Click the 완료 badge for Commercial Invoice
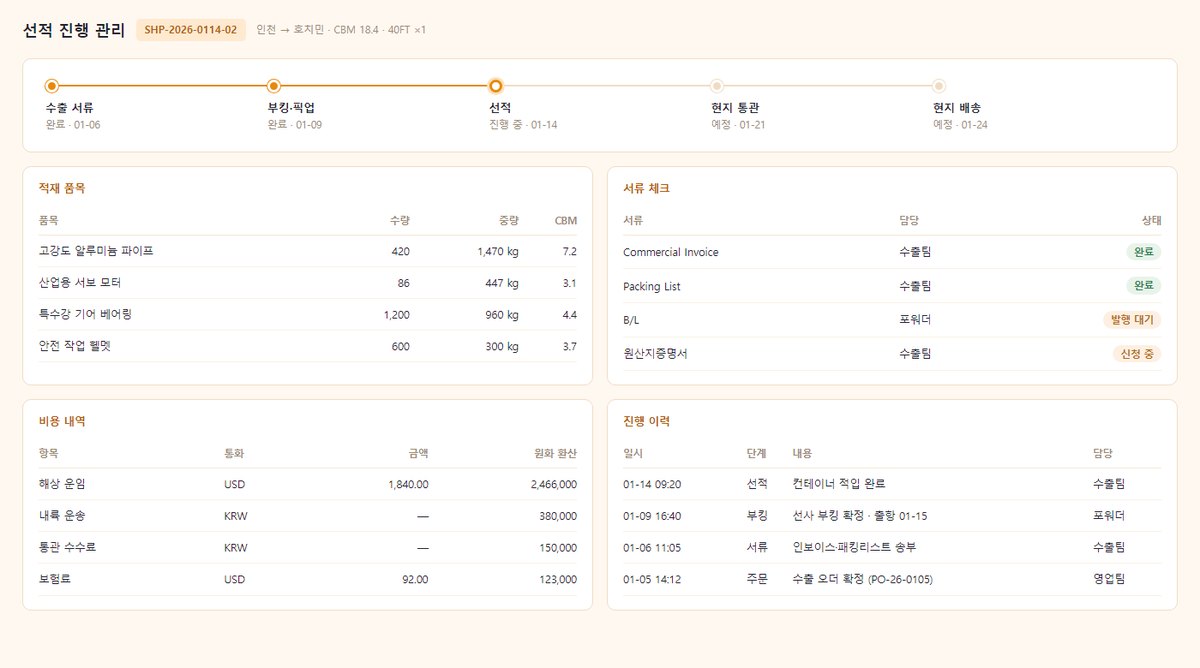The height and width of the screenshot is (668, 1200). [x=1143, y=252]
